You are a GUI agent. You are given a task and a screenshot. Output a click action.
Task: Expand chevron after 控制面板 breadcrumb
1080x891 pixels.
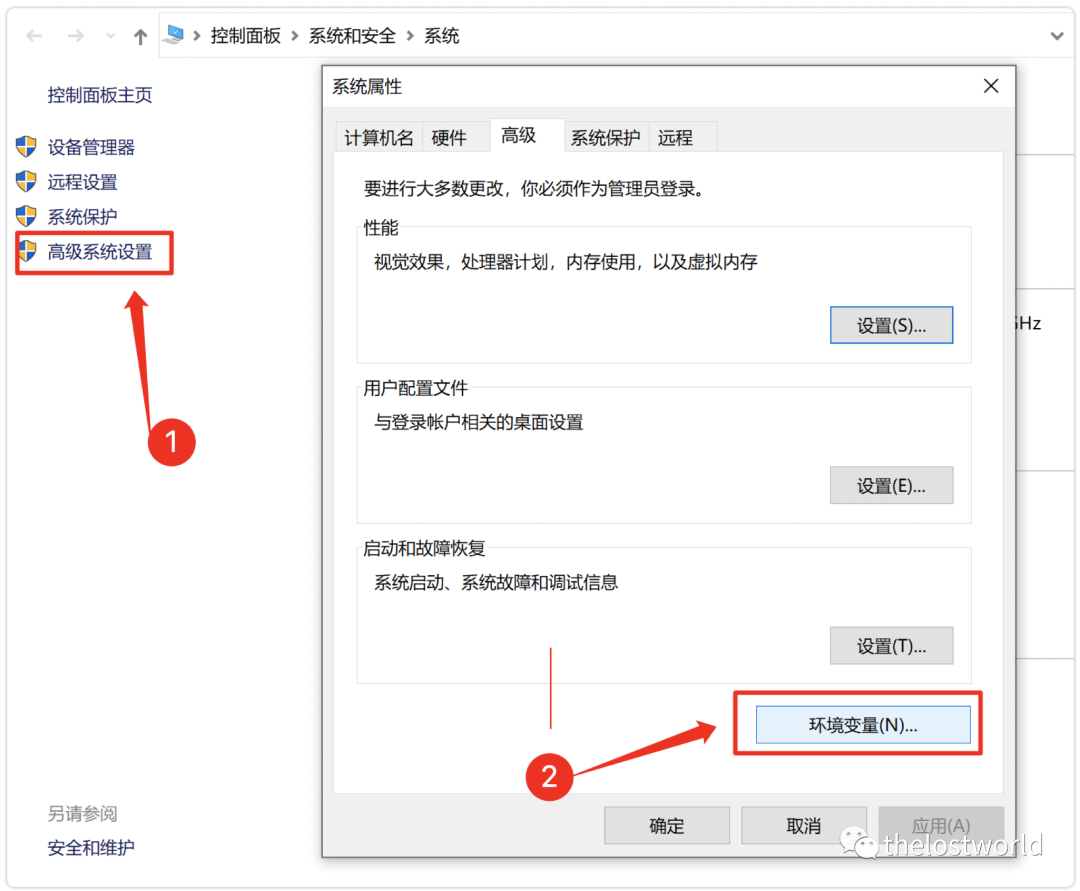coord(295,36)
